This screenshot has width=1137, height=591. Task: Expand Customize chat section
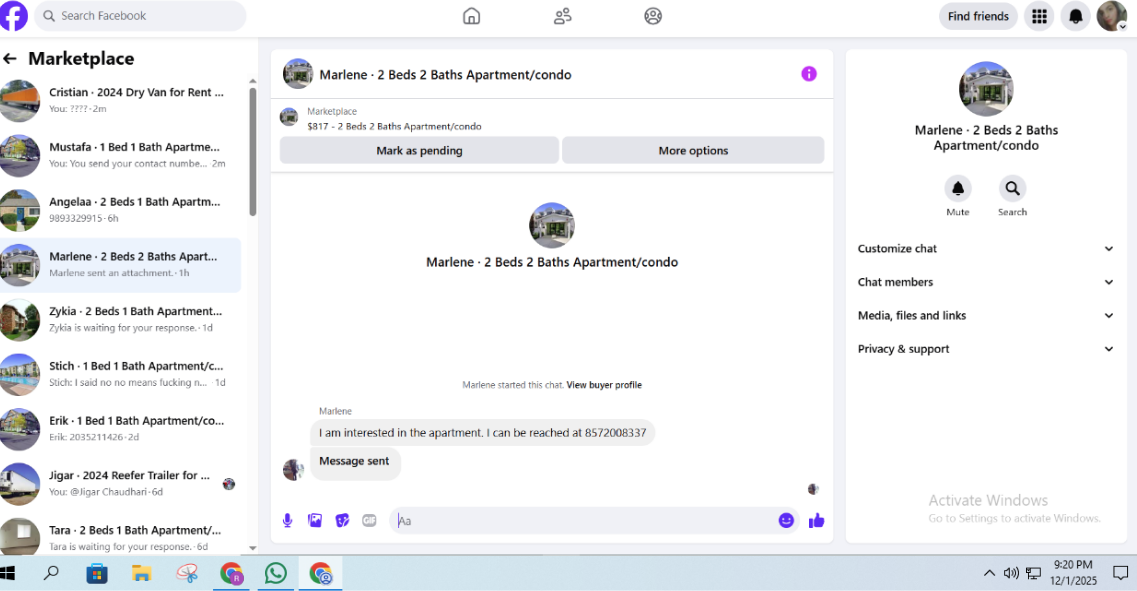985,249
